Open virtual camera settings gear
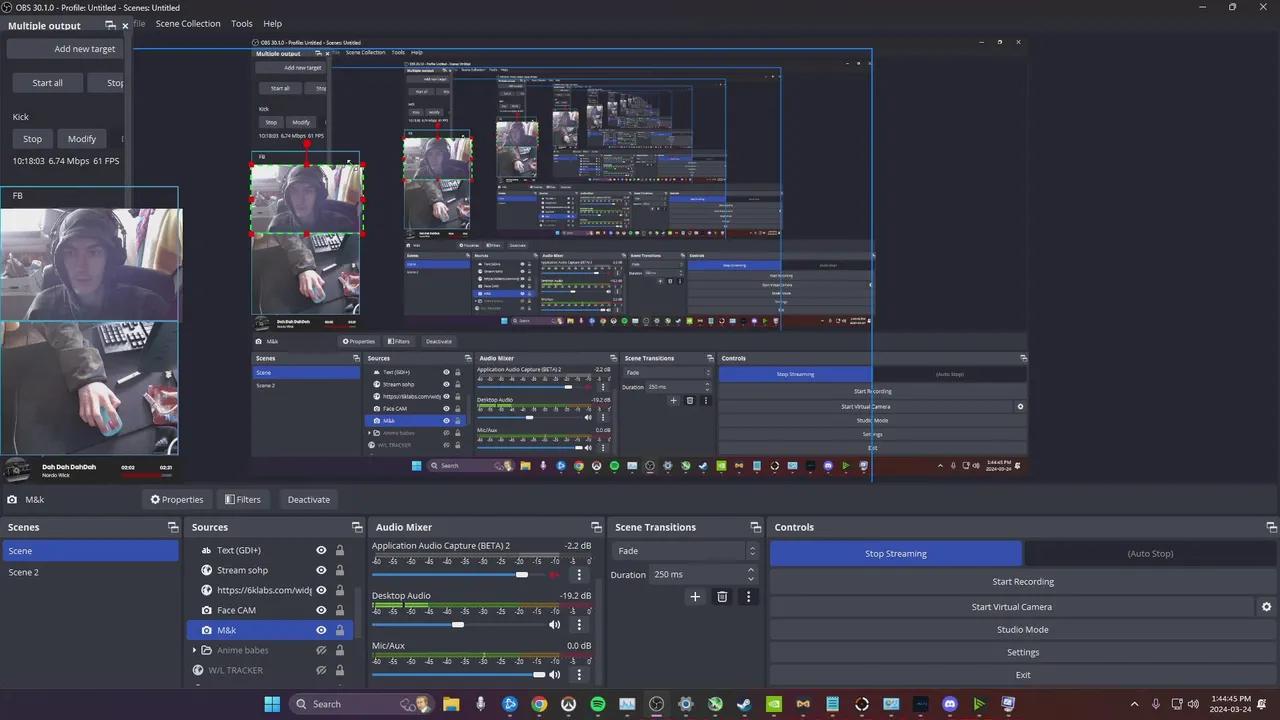Image resolution: width=1280 pixels, height=720 pixels. 1266,607
